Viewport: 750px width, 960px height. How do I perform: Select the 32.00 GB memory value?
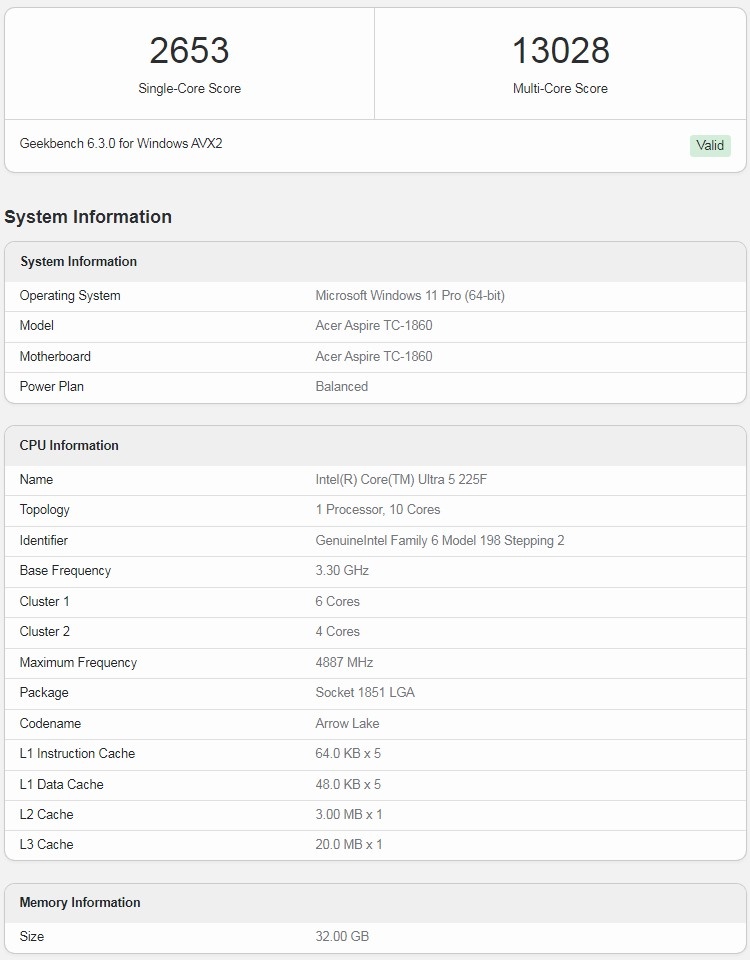click(x=342, y=936)
